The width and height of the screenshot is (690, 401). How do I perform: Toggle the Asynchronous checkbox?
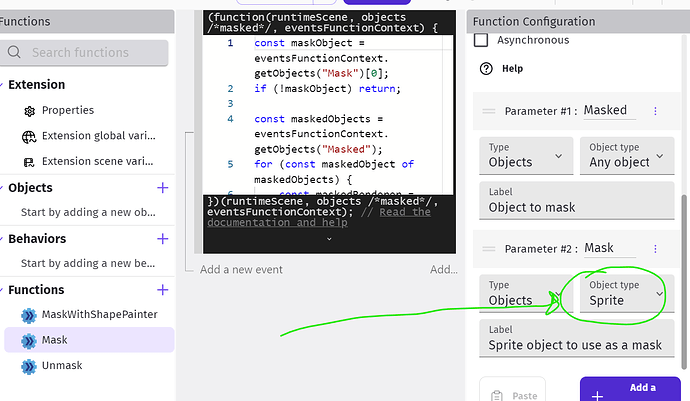click(x=481, y=40)
